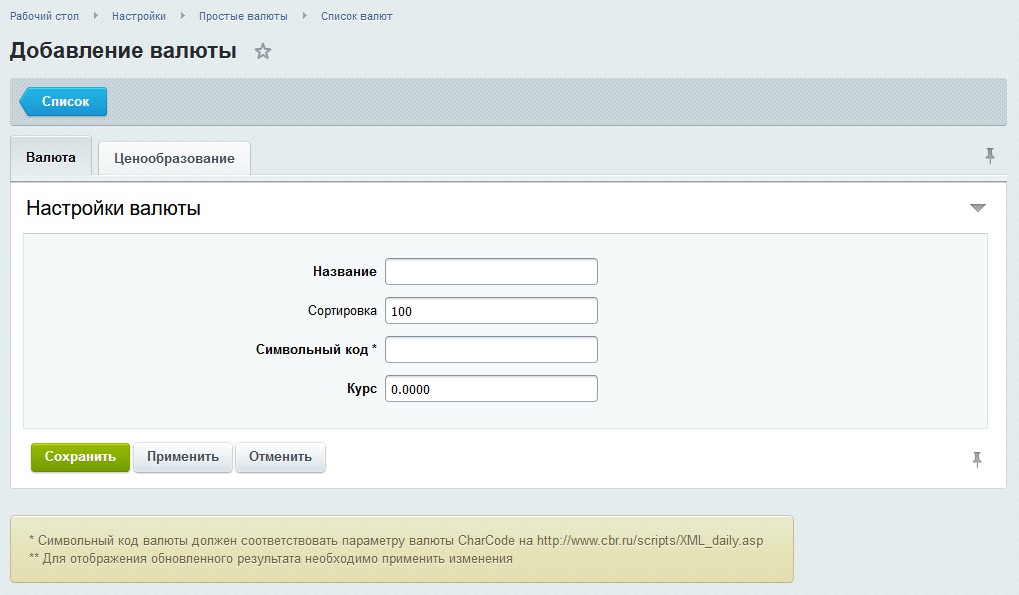Select the Валюта tab
The image size is (1019, 595).
51,158
